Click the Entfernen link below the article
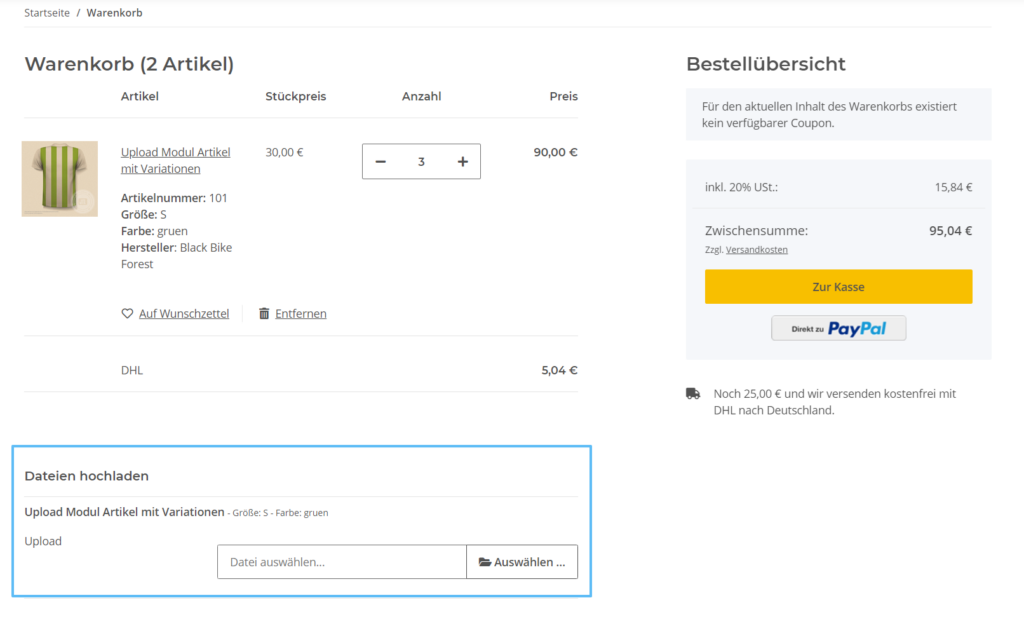 click(x=300, y=313)
